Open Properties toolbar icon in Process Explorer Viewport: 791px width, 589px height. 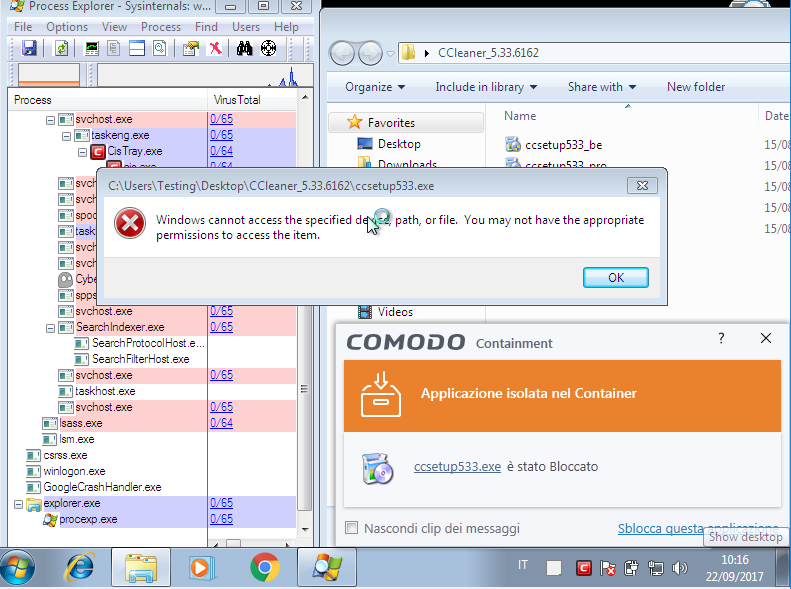[191, 48]
